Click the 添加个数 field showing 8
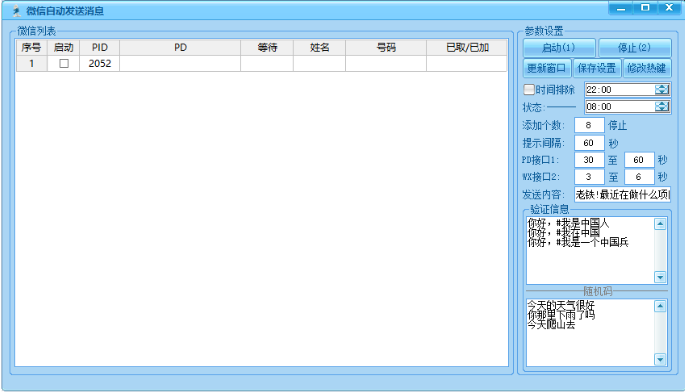Screen dimensions: 685x392 click(x=589, y=125)
